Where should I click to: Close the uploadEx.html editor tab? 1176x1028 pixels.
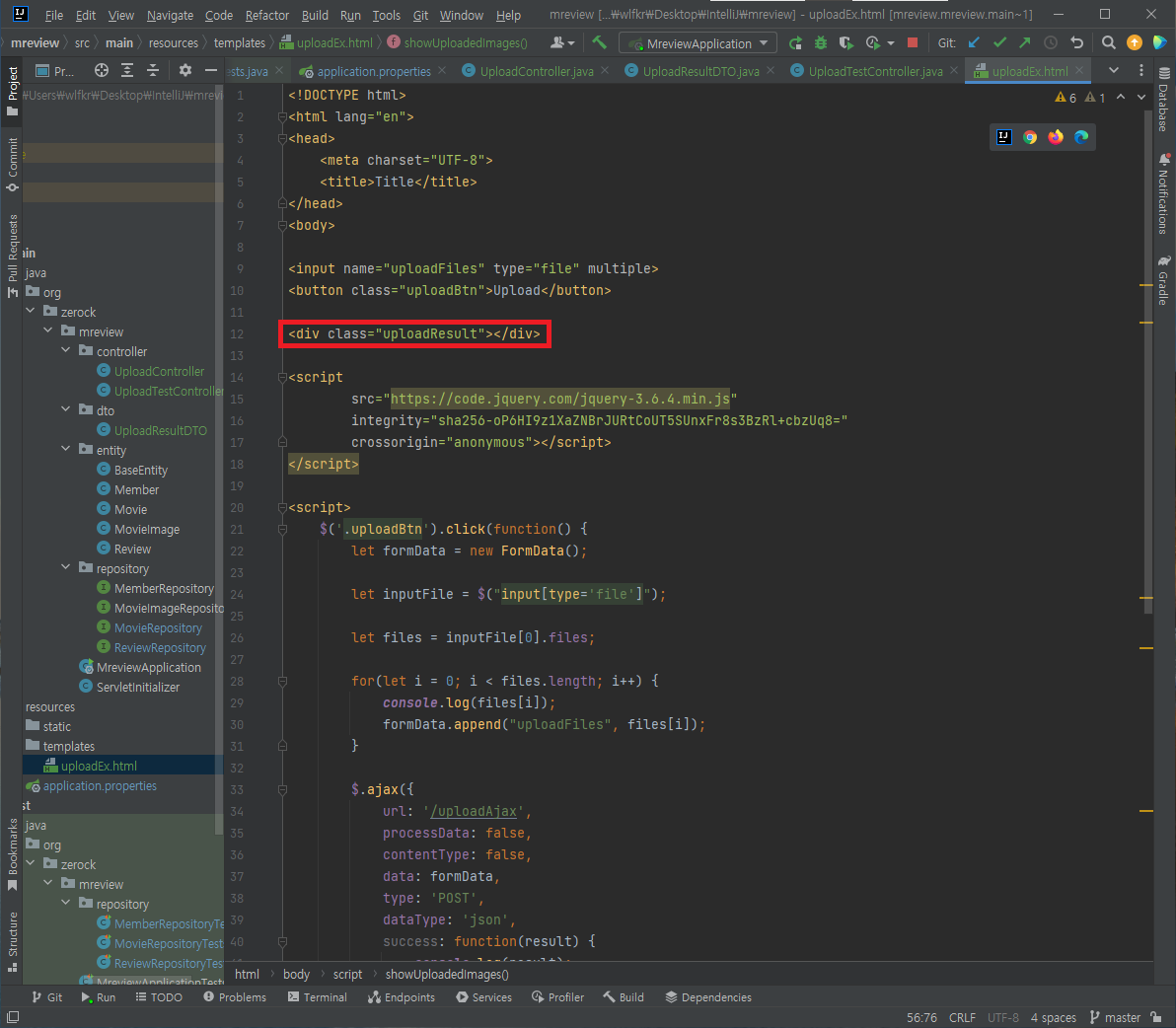pos(1079,70)
